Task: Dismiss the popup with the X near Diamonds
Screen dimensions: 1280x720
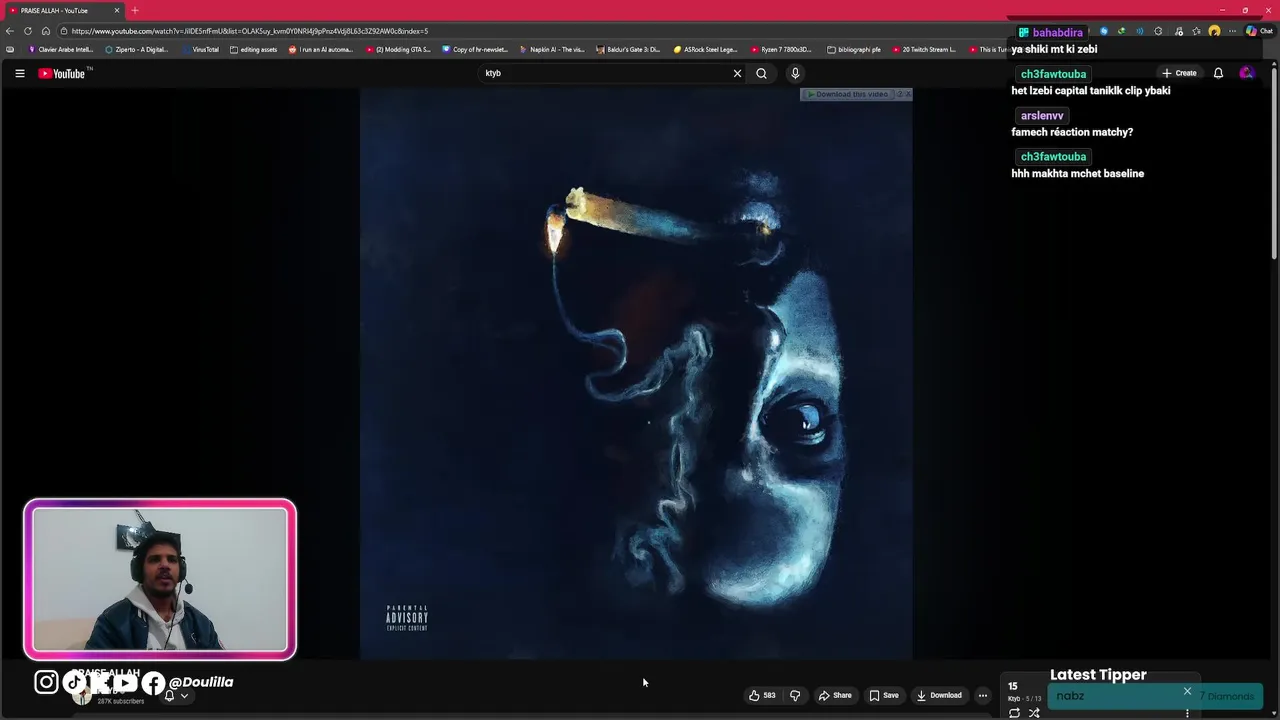Action: (1187, 691)
